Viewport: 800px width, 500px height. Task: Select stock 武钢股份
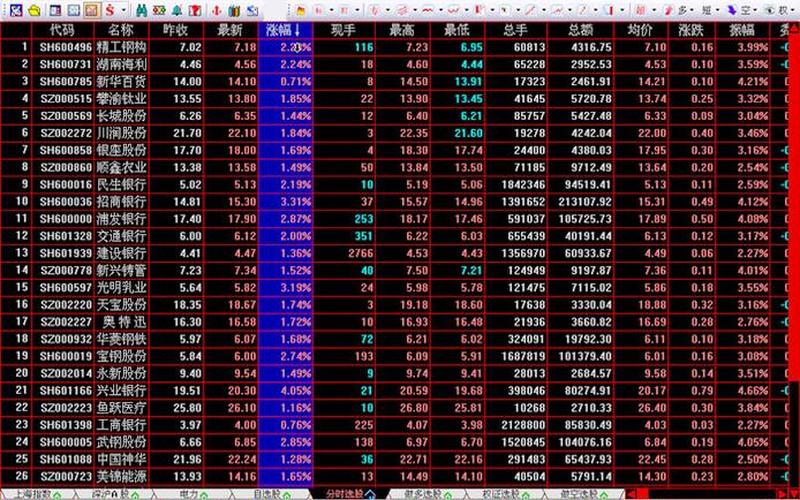click(x=121, y=442)
